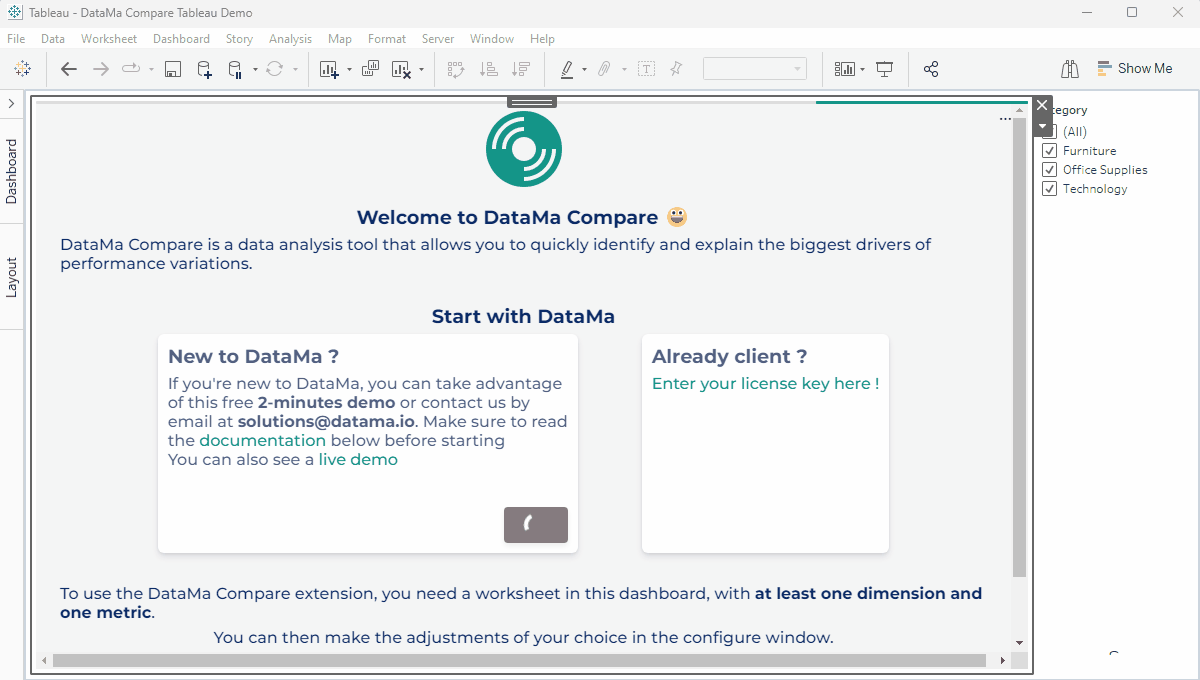The image size is (1200, 680).
Task: Click the horizontal scrollbar thumb in extension
Action: click(520, 660)
